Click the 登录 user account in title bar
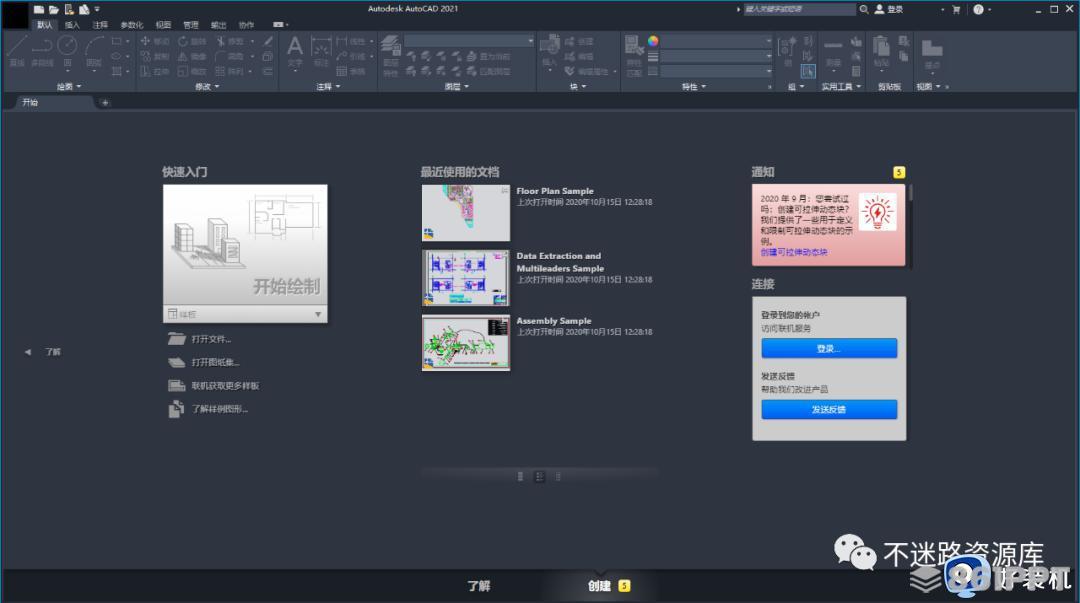Image resolution: width=1080 pixels, height=603 pixels. (x=889, y=9)
